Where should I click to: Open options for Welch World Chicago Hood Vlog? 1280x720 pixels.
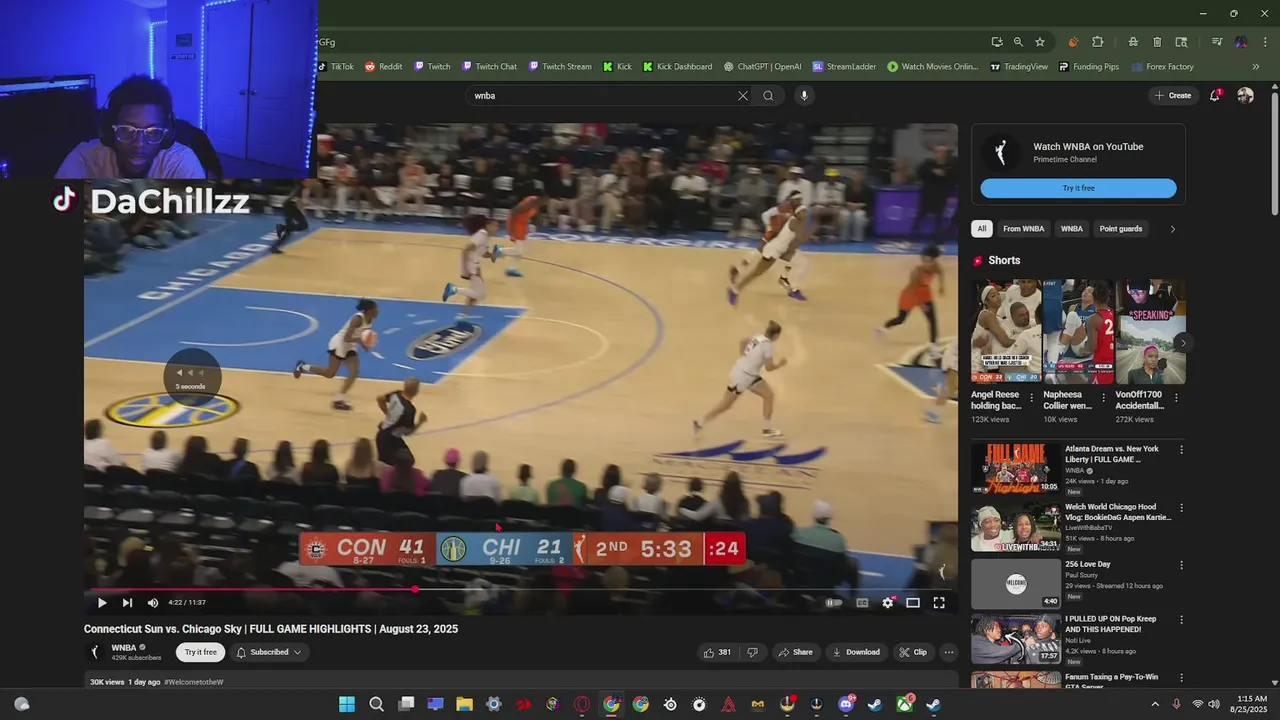point(1181,508)
